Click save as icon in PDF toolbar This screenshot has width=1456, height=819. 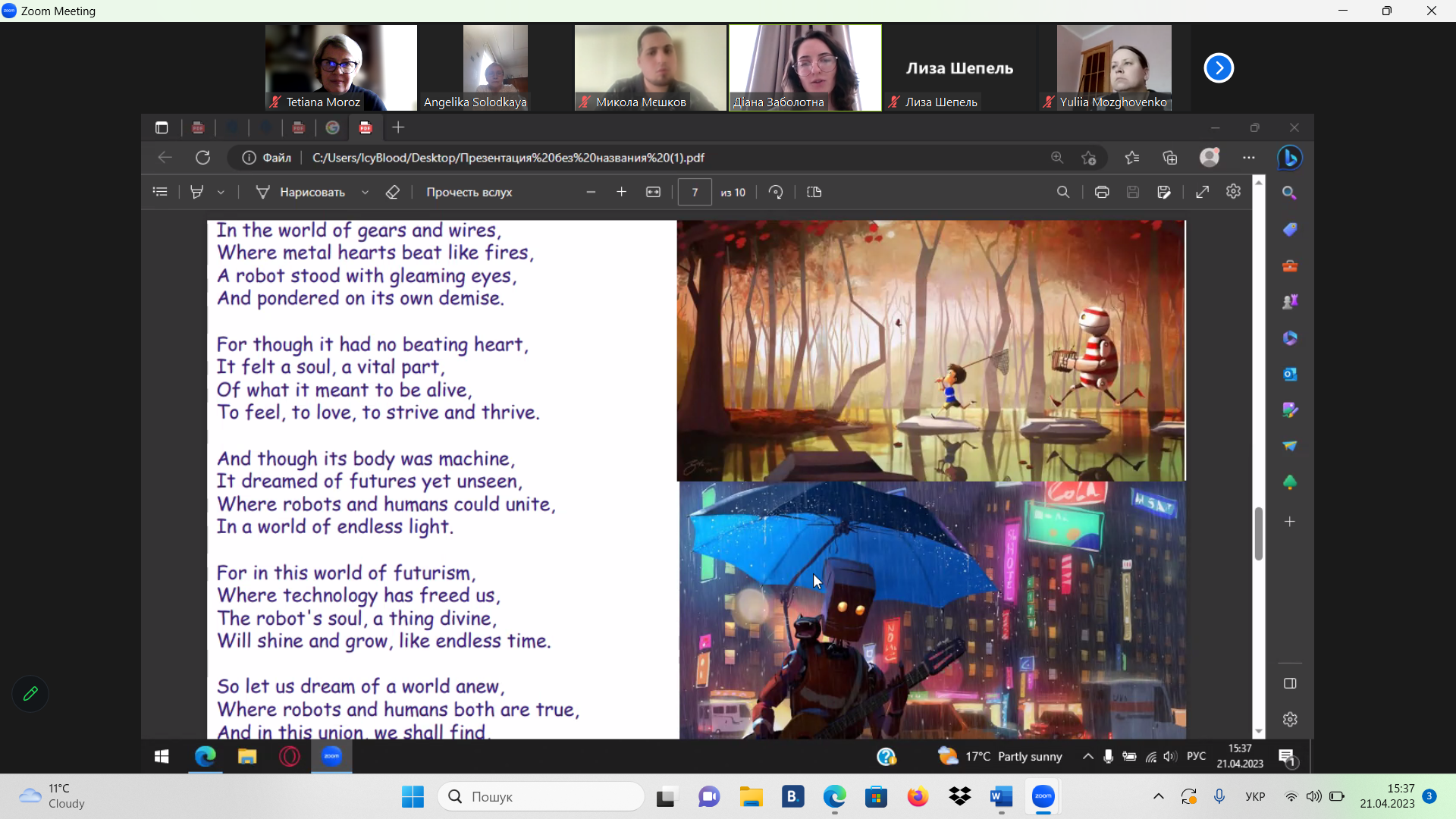pyautogui.click(x=1164, y=192)
